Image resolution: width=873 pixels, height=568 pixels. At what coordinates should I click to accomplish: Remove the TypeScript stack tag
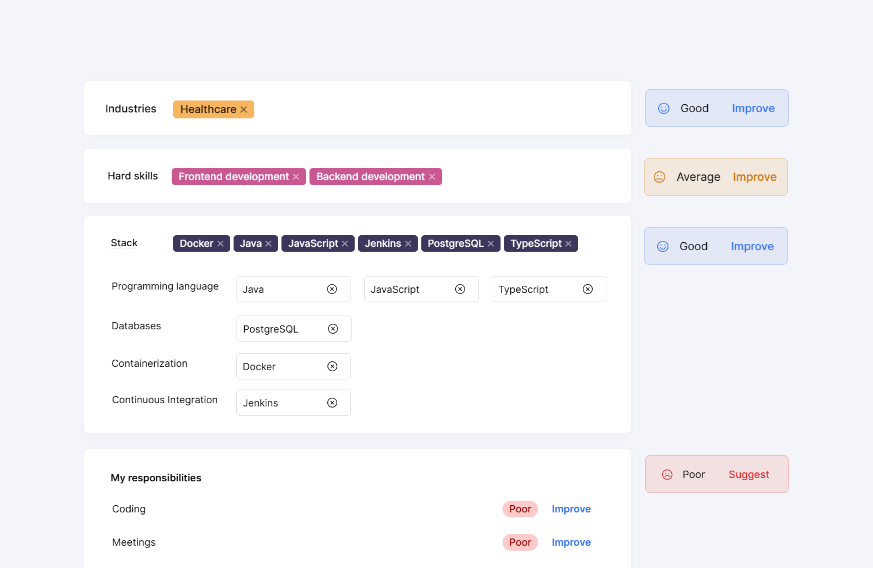(x=568, y=244)
